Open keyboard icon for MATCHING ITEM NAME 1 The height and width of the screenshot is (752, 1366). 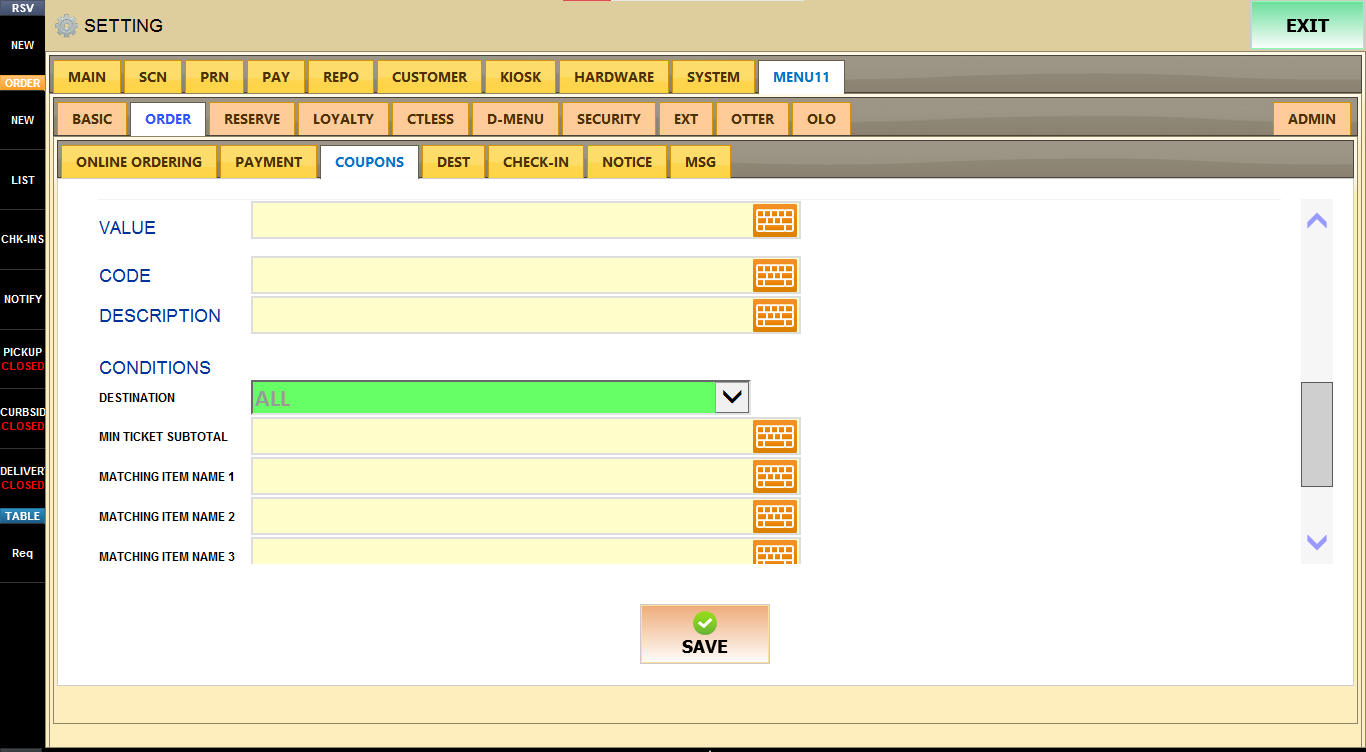775,476
